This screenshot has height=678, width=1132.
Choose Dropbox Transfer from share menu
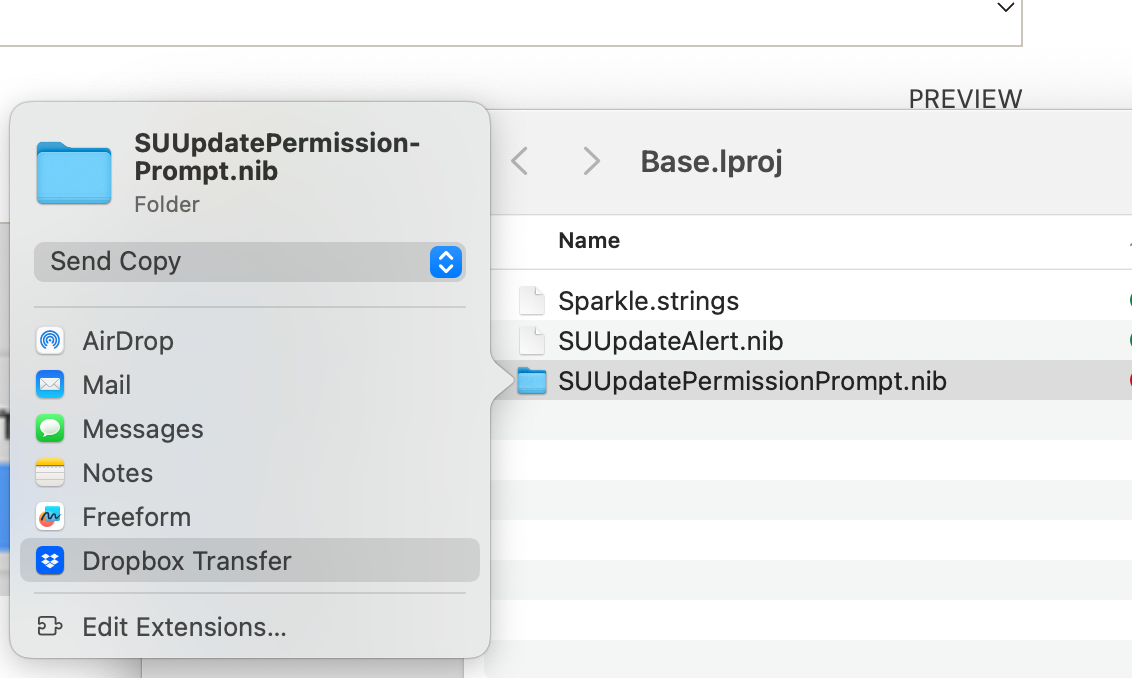[x=187, y=561]
